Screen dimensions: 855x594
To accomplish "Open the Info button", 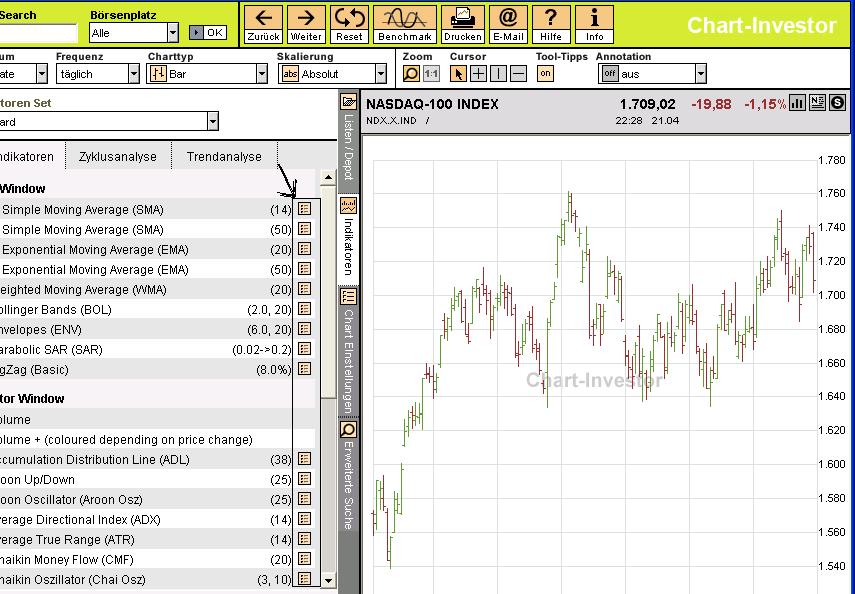I will (x=594, y=25).
